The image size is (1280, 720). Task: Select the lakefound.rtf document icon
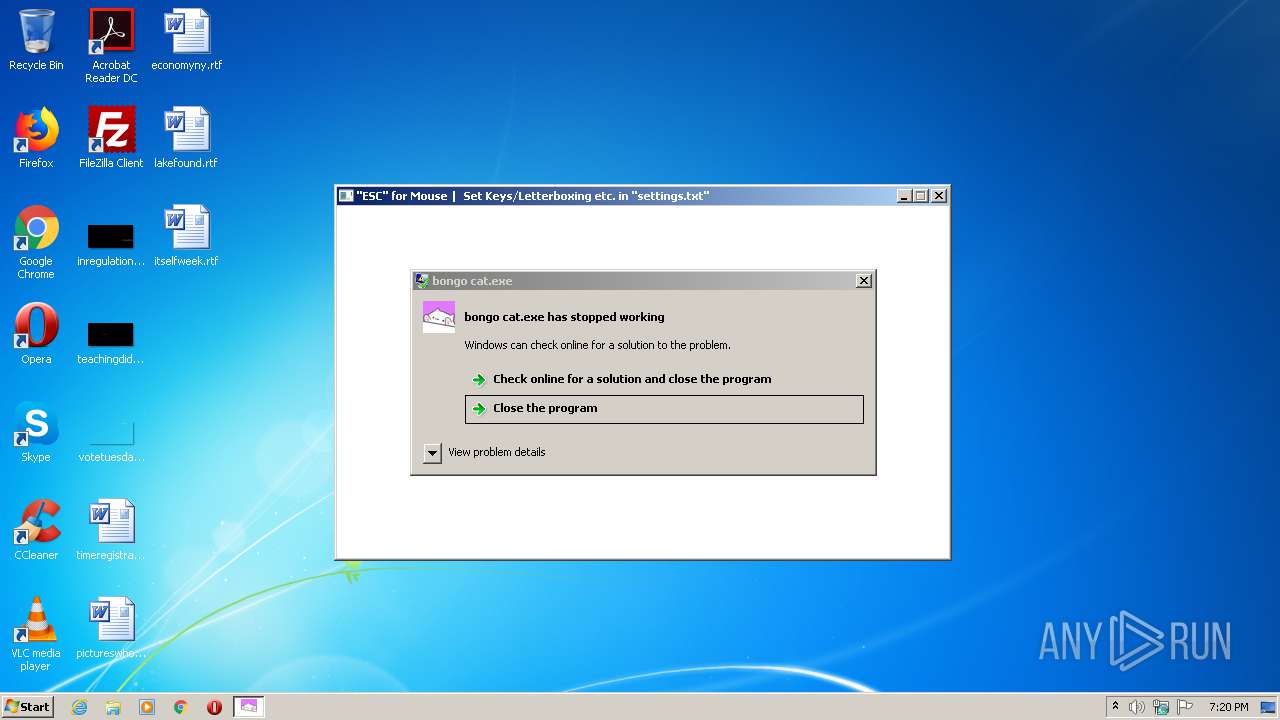186,139
